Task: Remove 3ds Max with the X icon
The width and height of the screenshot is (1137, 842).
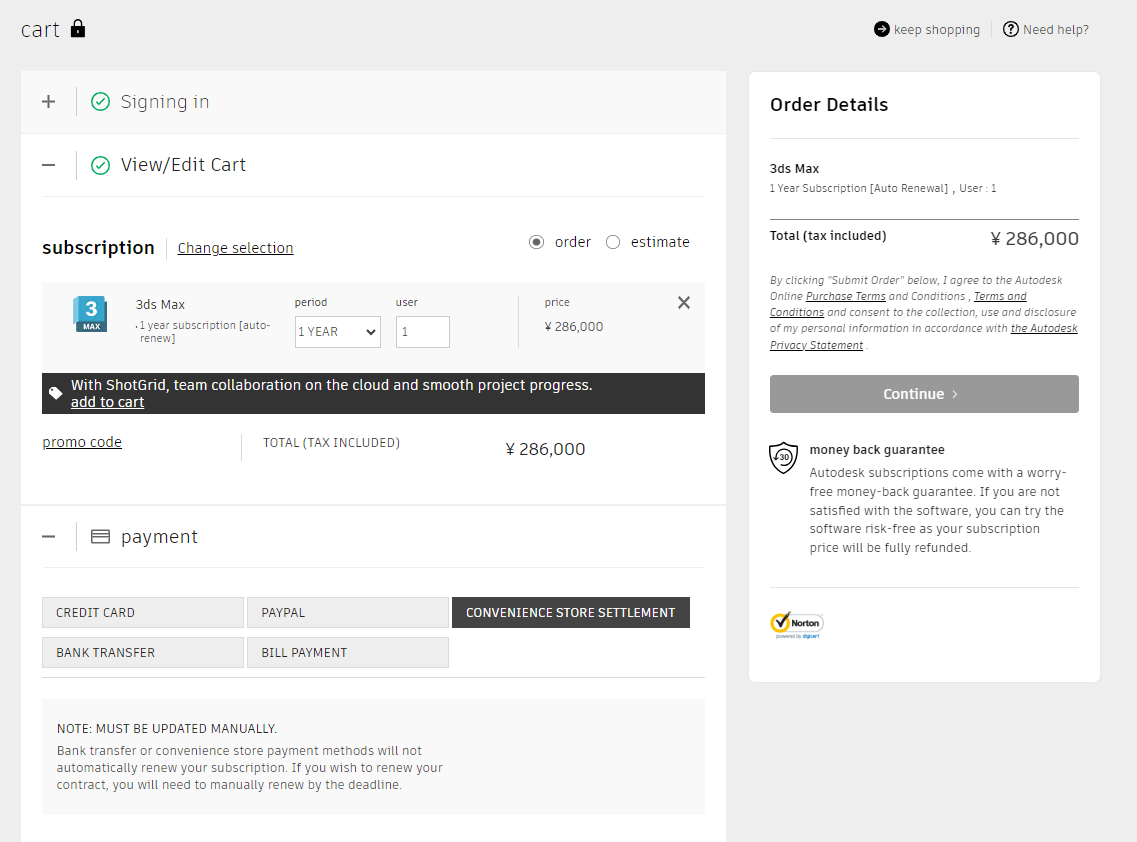Action: click(684, 303)
